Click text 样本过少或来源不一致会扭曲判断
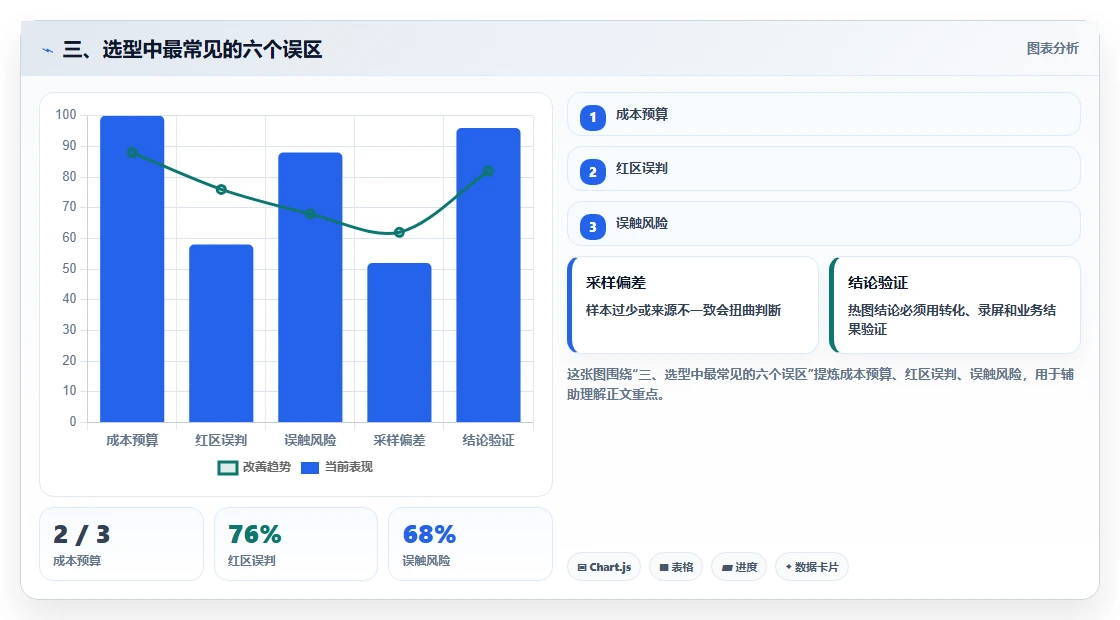 (x=684, y=310)
